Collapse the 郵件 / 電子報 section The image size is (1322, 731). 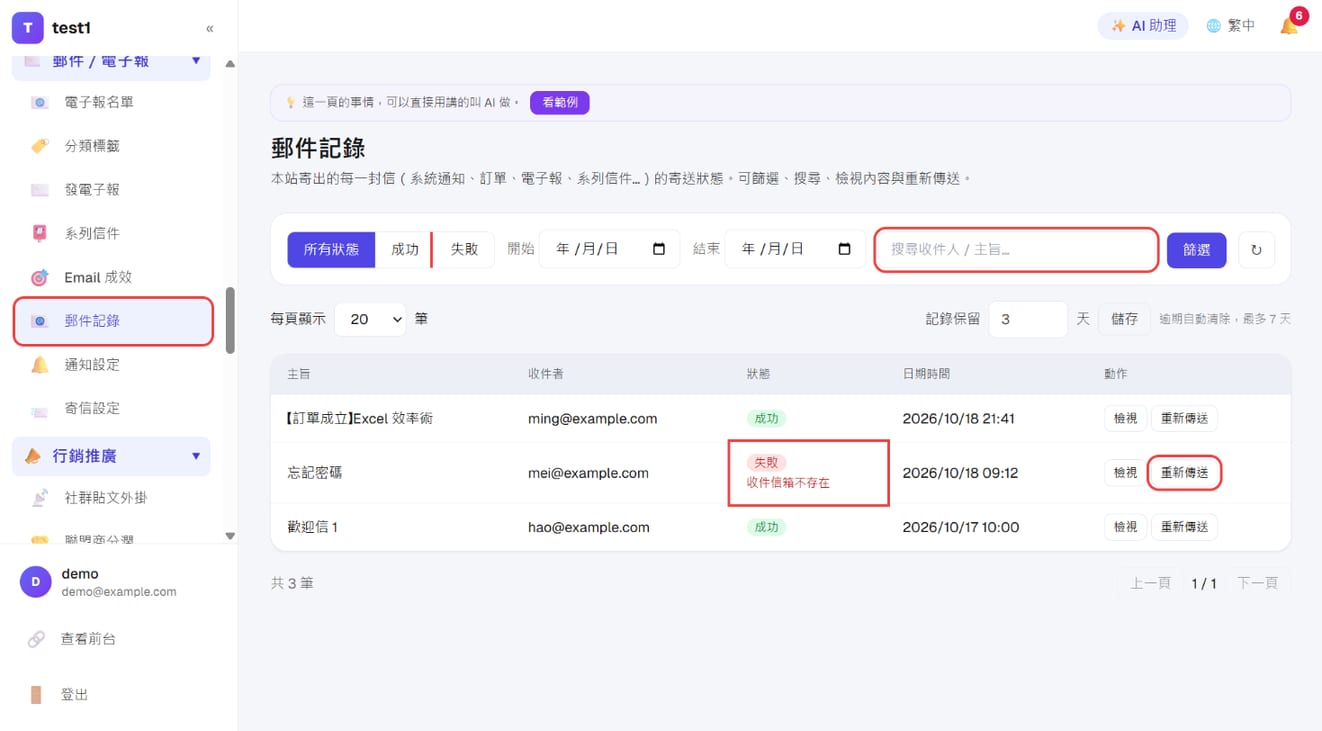coord(112,62)
